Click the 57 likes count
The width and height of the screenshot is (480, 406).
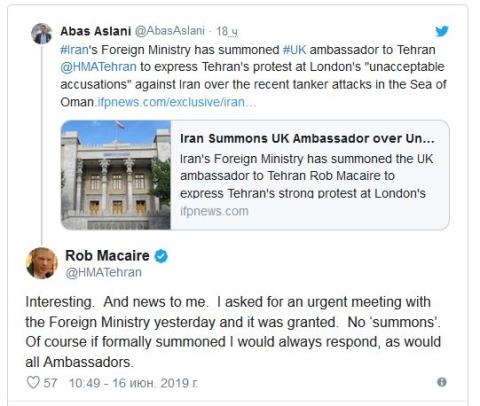tap(50, 383)
